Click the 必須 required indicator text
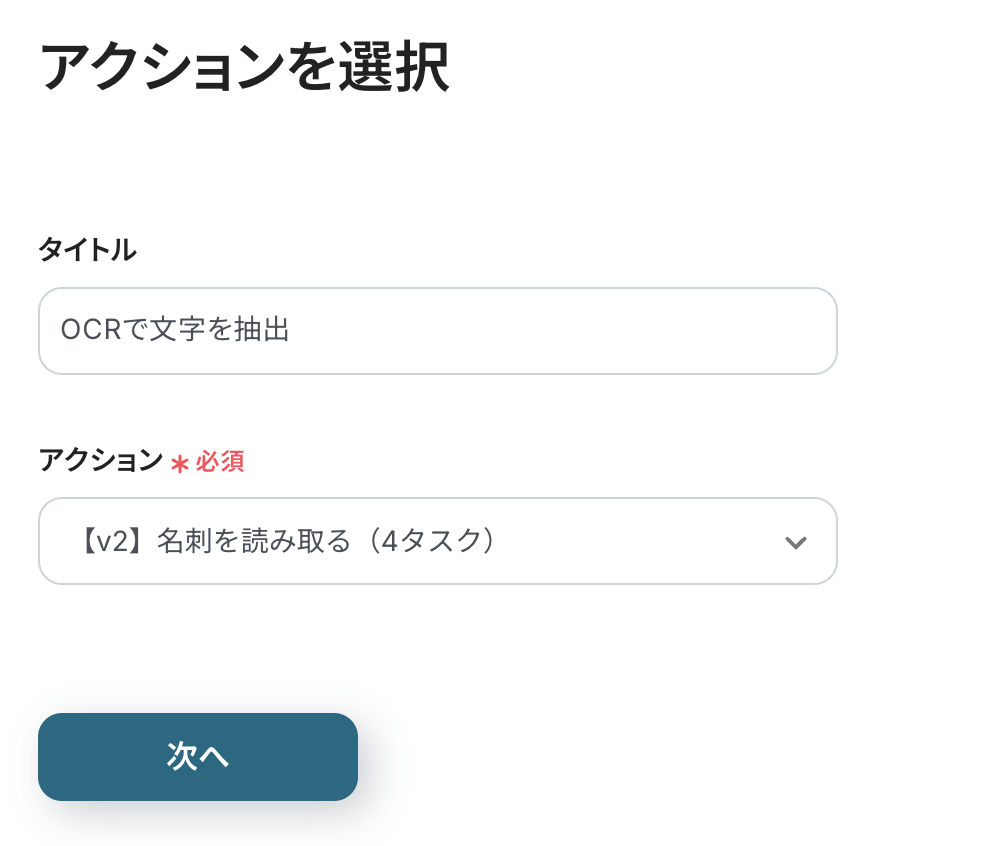 pyautogui.click(x=220, y=462)
